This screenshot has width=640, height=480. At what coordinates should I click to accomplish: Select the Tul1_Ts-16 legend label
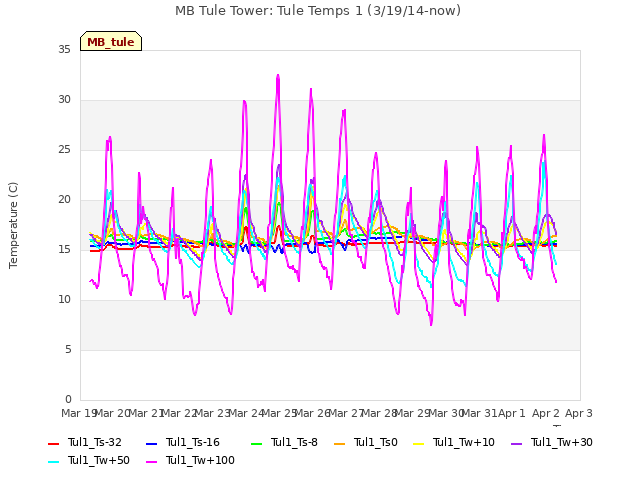pyautogui.click(x=193, y=442)
